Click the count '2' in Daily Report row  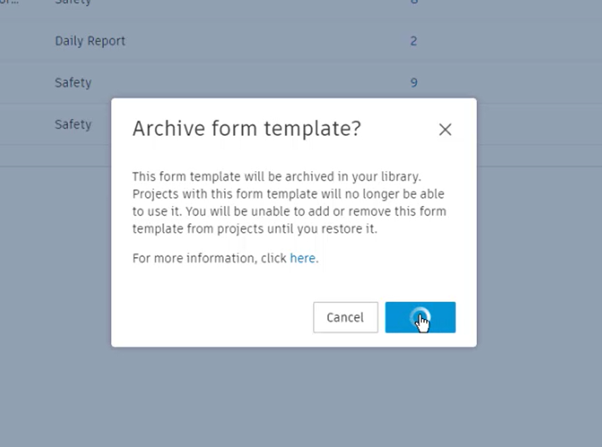click(x=413, y=41)
